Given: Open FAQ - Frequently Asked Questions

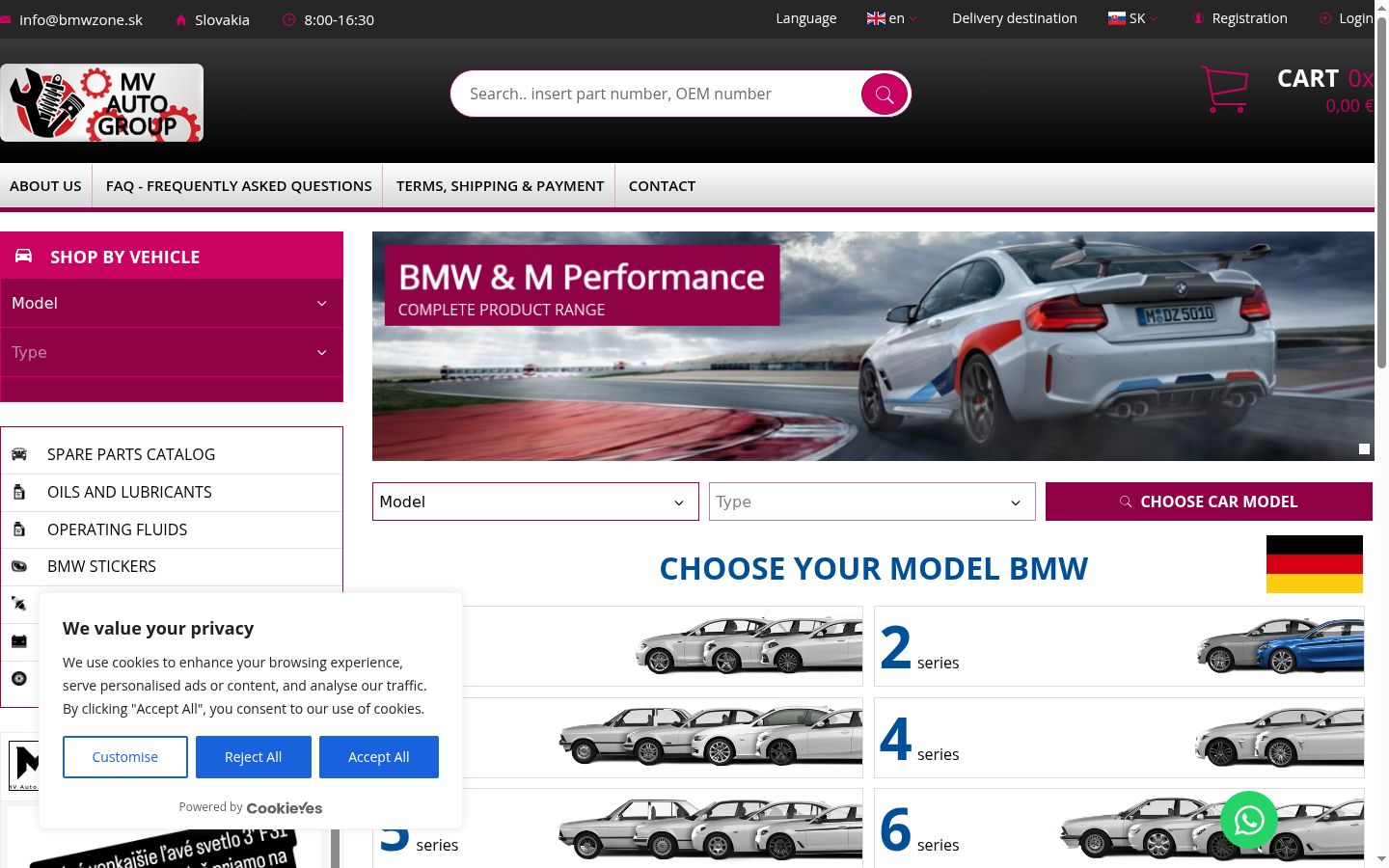Looking at the screenshot, I should tap(238, 186).
